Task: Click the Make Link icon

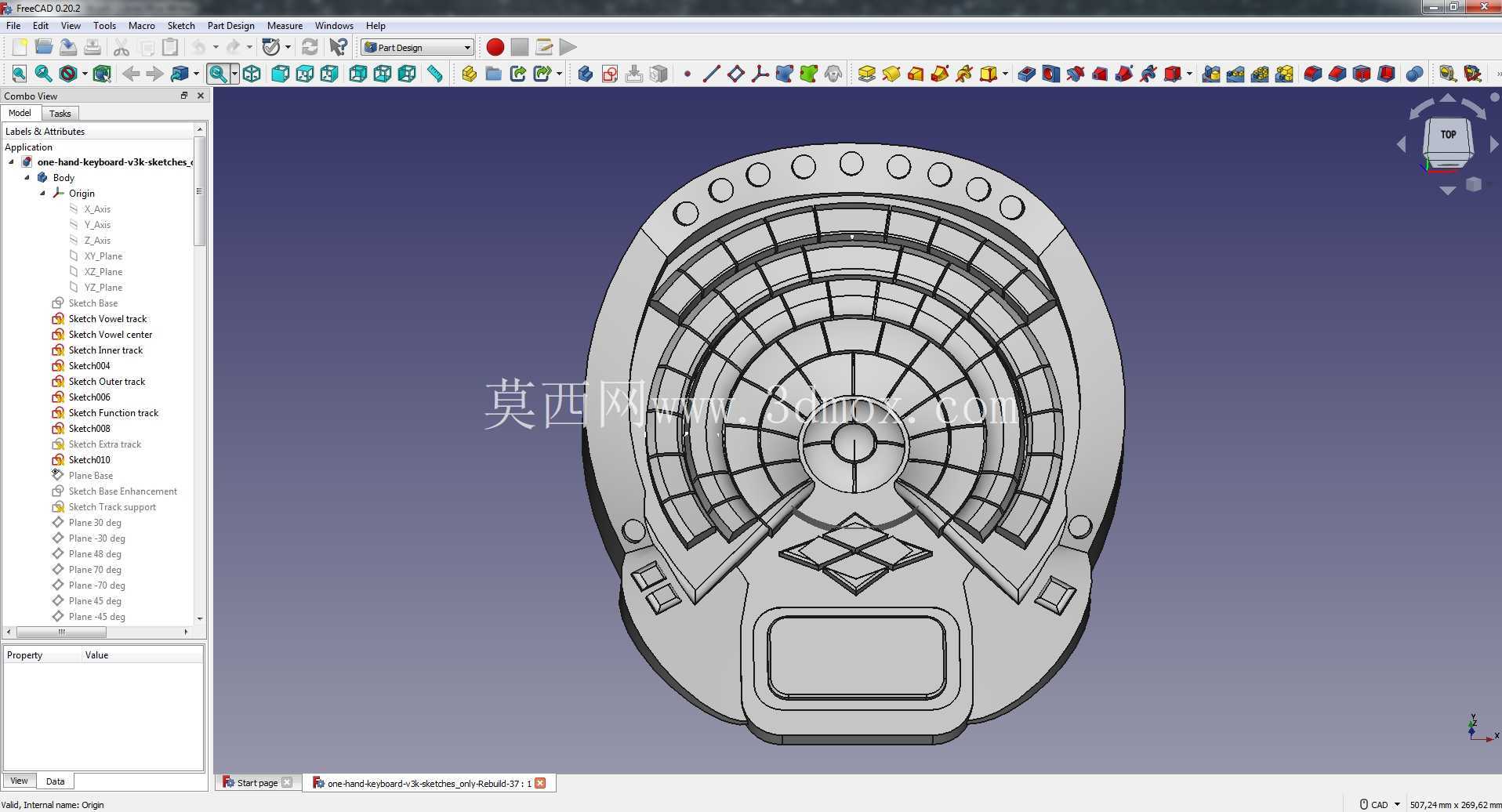Action: tap(517, 74)
